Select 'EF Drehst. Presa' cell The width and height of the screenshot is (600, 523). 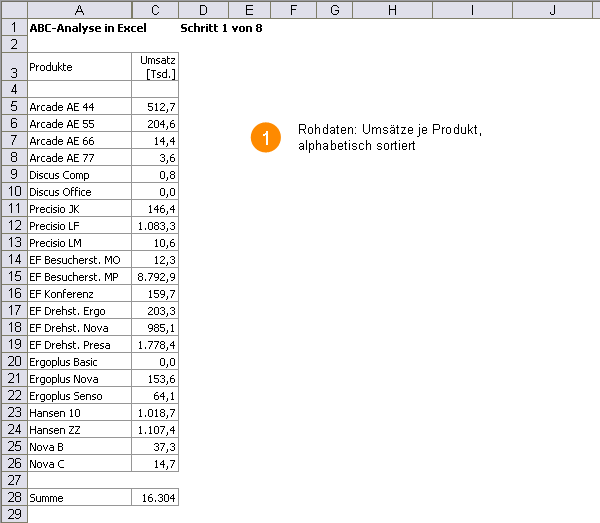[x=80, y=345]
